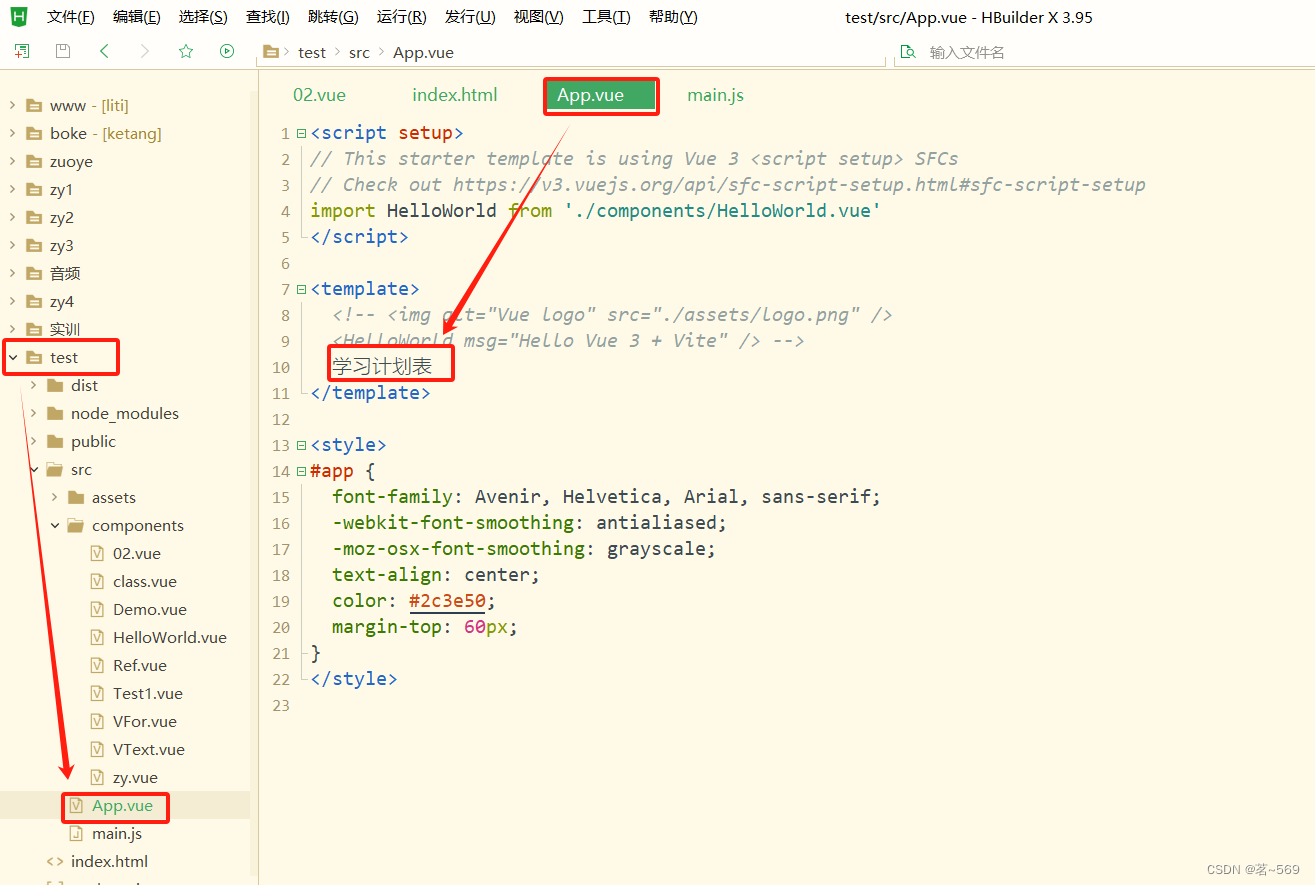Fold the style block at line 13

click(301, 445)
